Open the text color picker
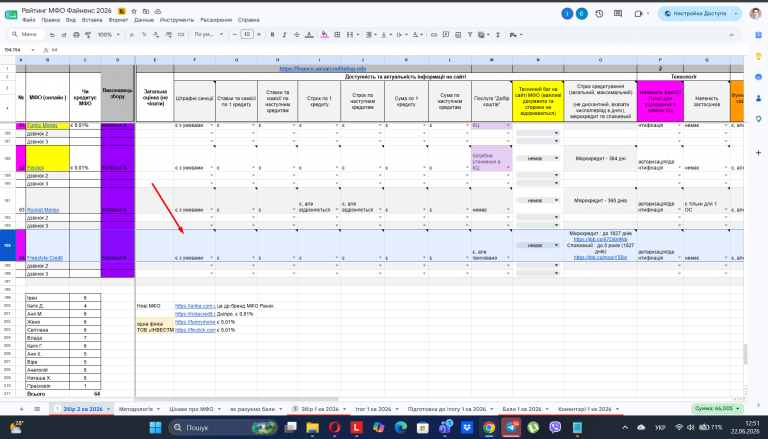 pyautogui.click(x=309, y=35)
